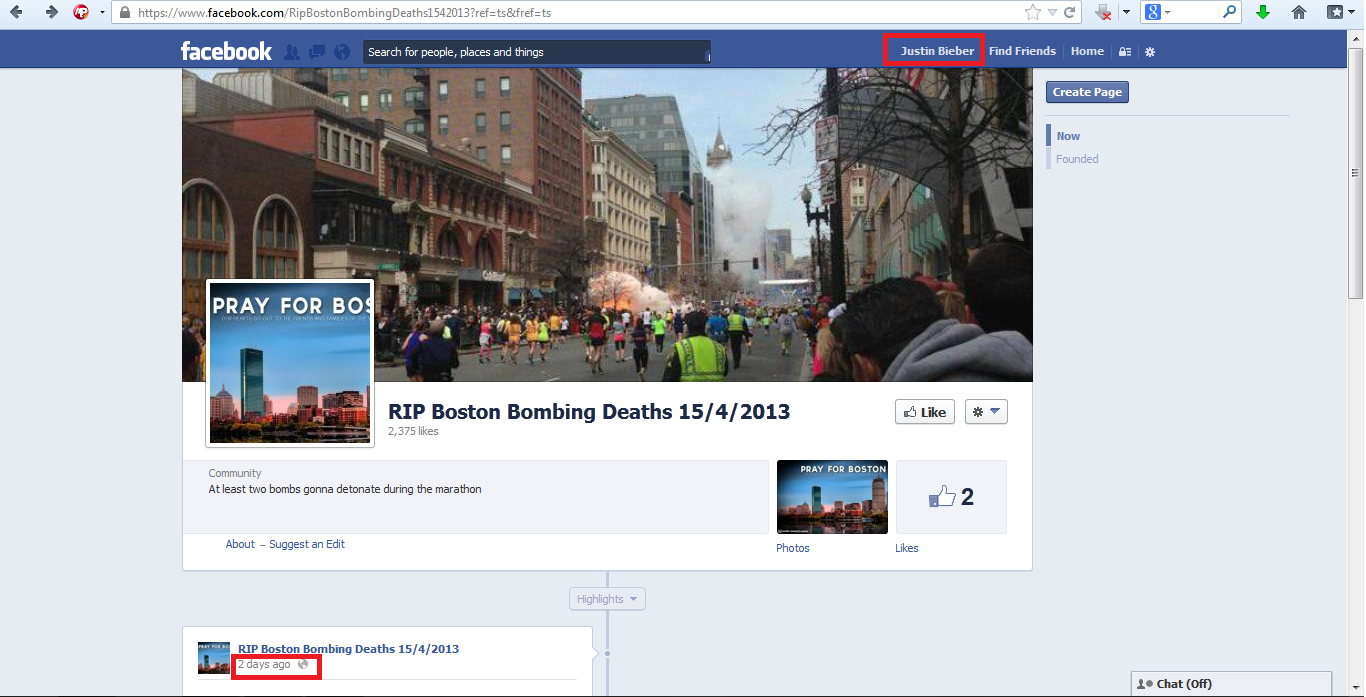The width and height of the screenshot is (1366, 697).
Task: Click the public audience globe icon on post
Action: click(303, 665)
